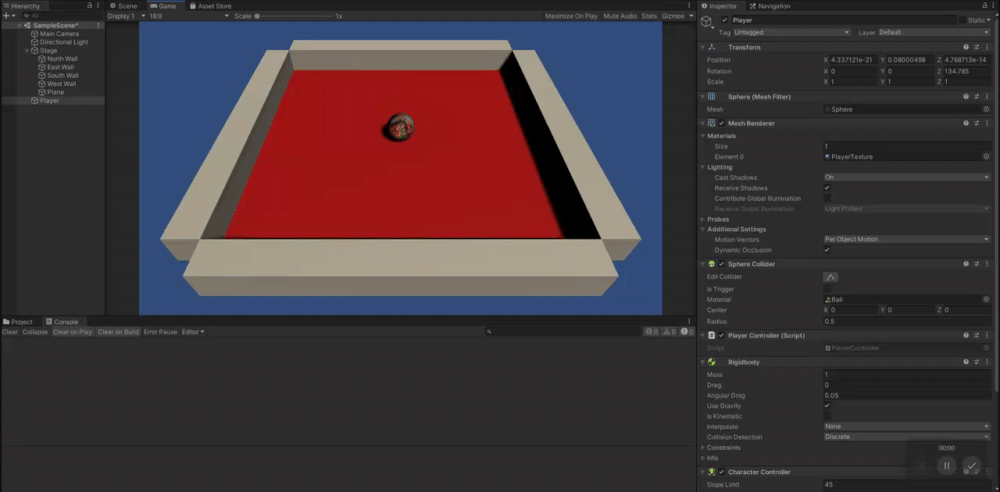Click the Stats button

[649, 16]
